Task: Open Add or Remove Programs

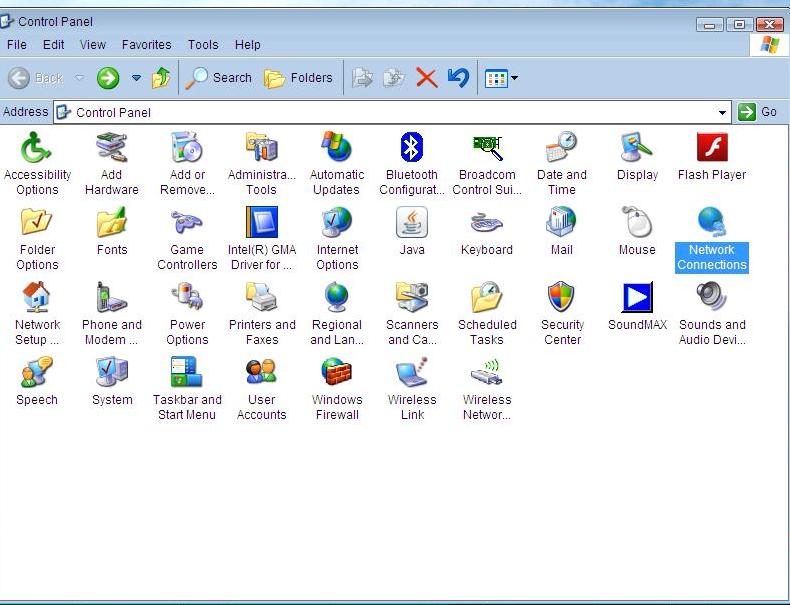Action: click(x=187, y=163)
